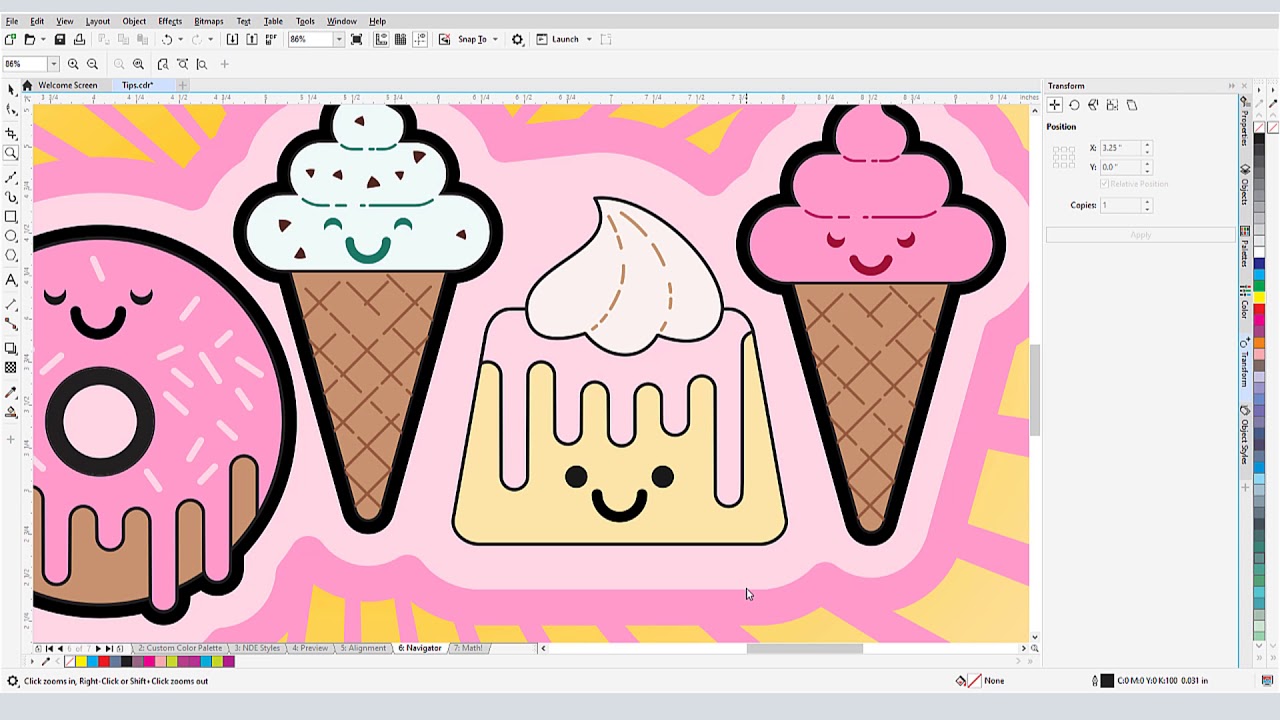Click the Print icon in the toolbar

coord(79,40)
